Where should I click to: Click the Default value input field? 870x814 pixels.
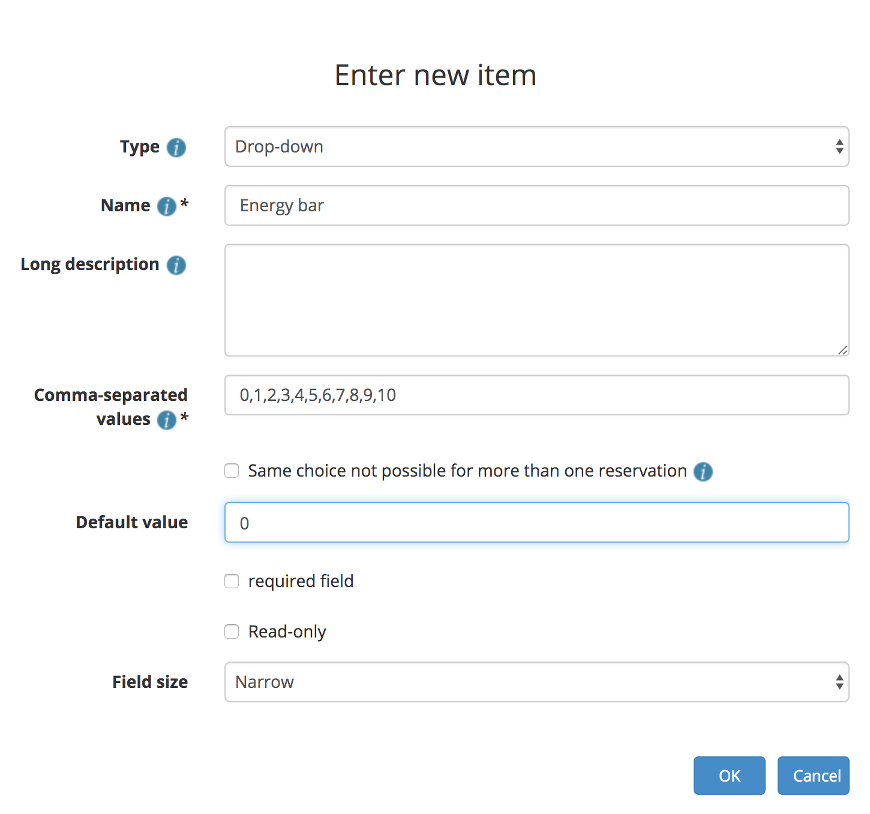(536, 522)
